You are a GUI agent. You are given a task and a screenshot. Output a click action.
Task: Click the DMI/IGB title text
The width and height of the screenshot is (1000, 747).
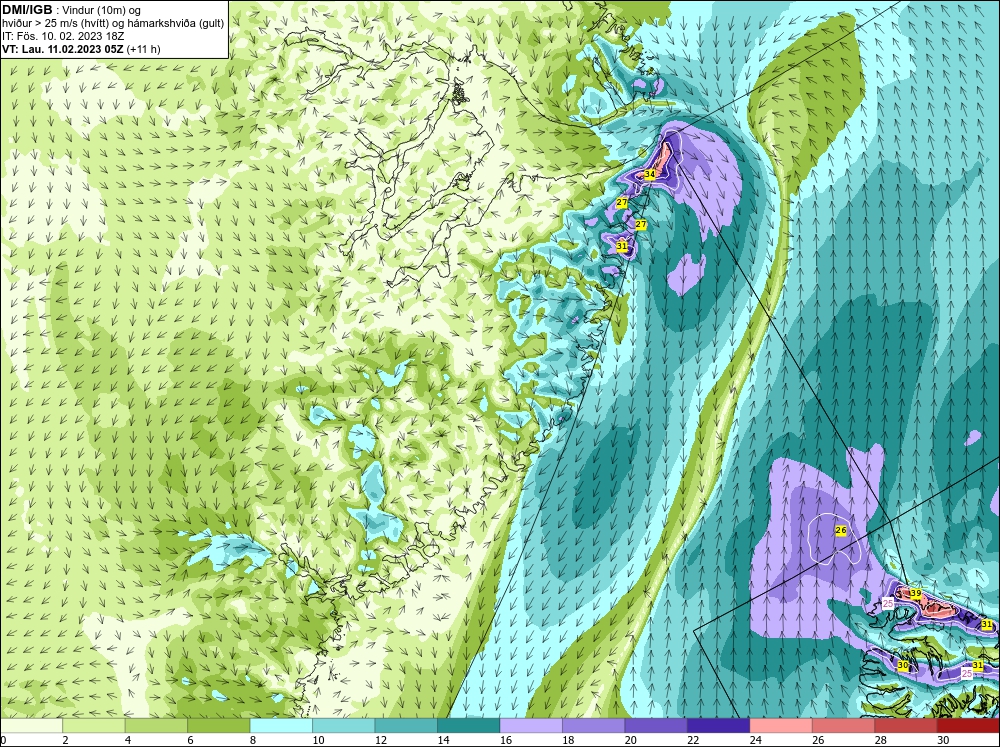click(x=27, y=10)
